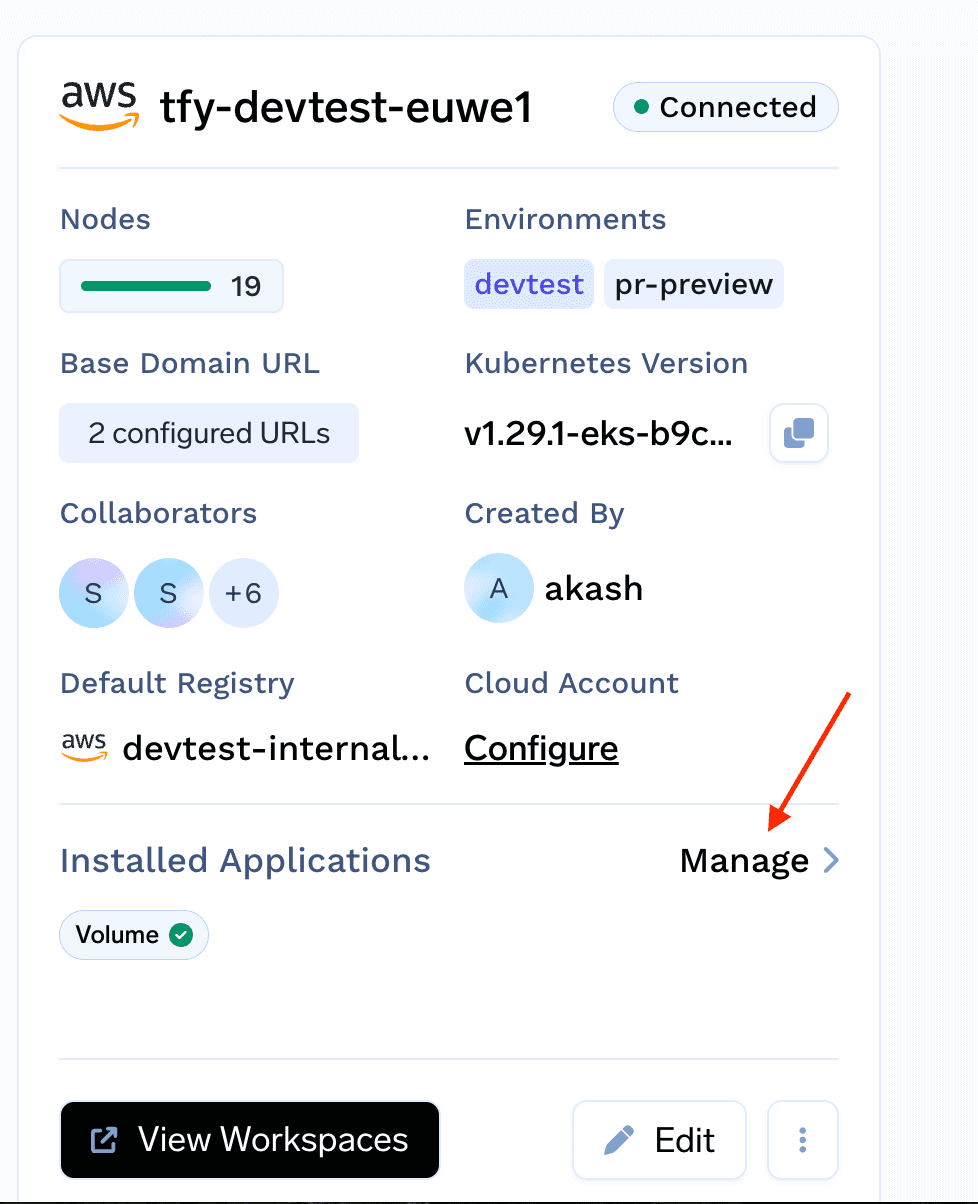Open the three-dot more options menu
Image resolution: width=978 pixels, height=1204 pixels.
tap(802, 1140)
